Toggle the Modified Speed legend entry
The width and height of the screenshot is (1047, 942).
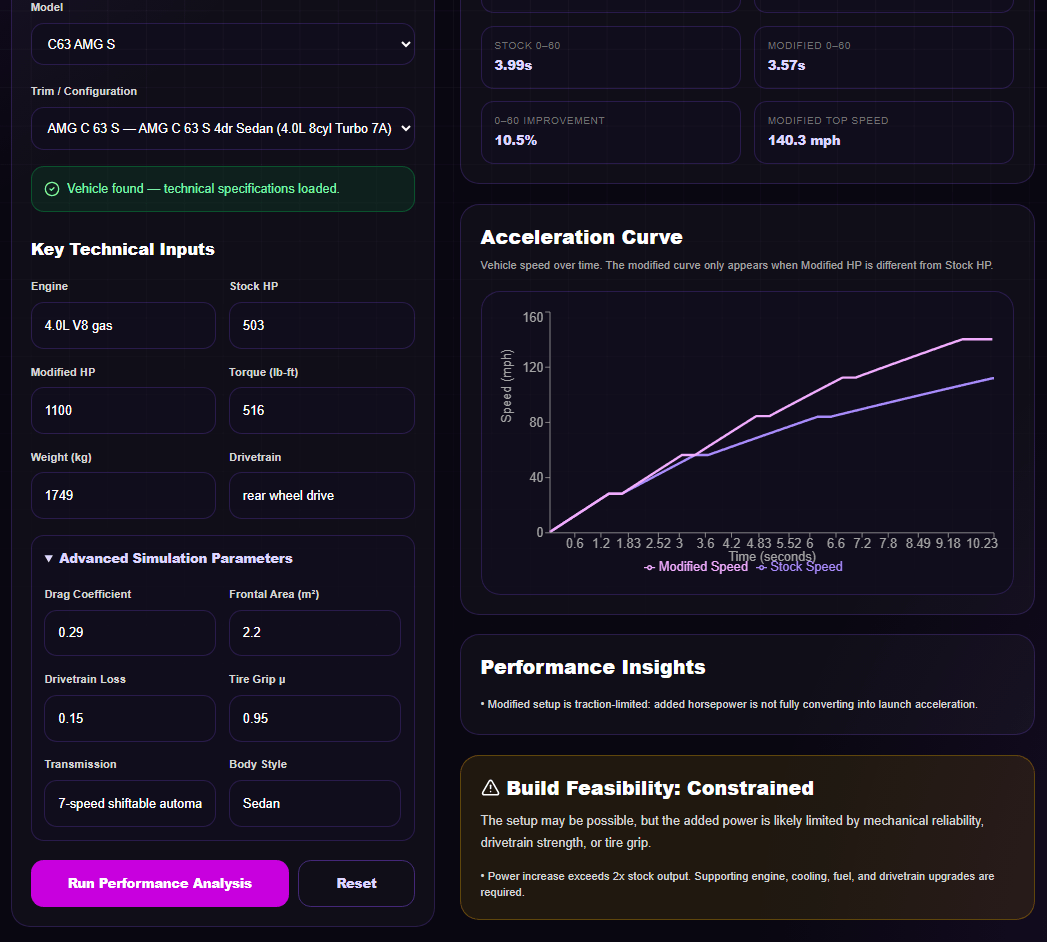pos(696,567)
